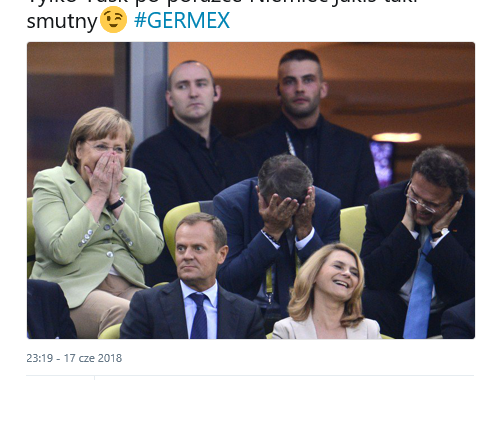This screenshot has width=502, height=433.
Task: Click the winking face emoji
Action: 113,20
